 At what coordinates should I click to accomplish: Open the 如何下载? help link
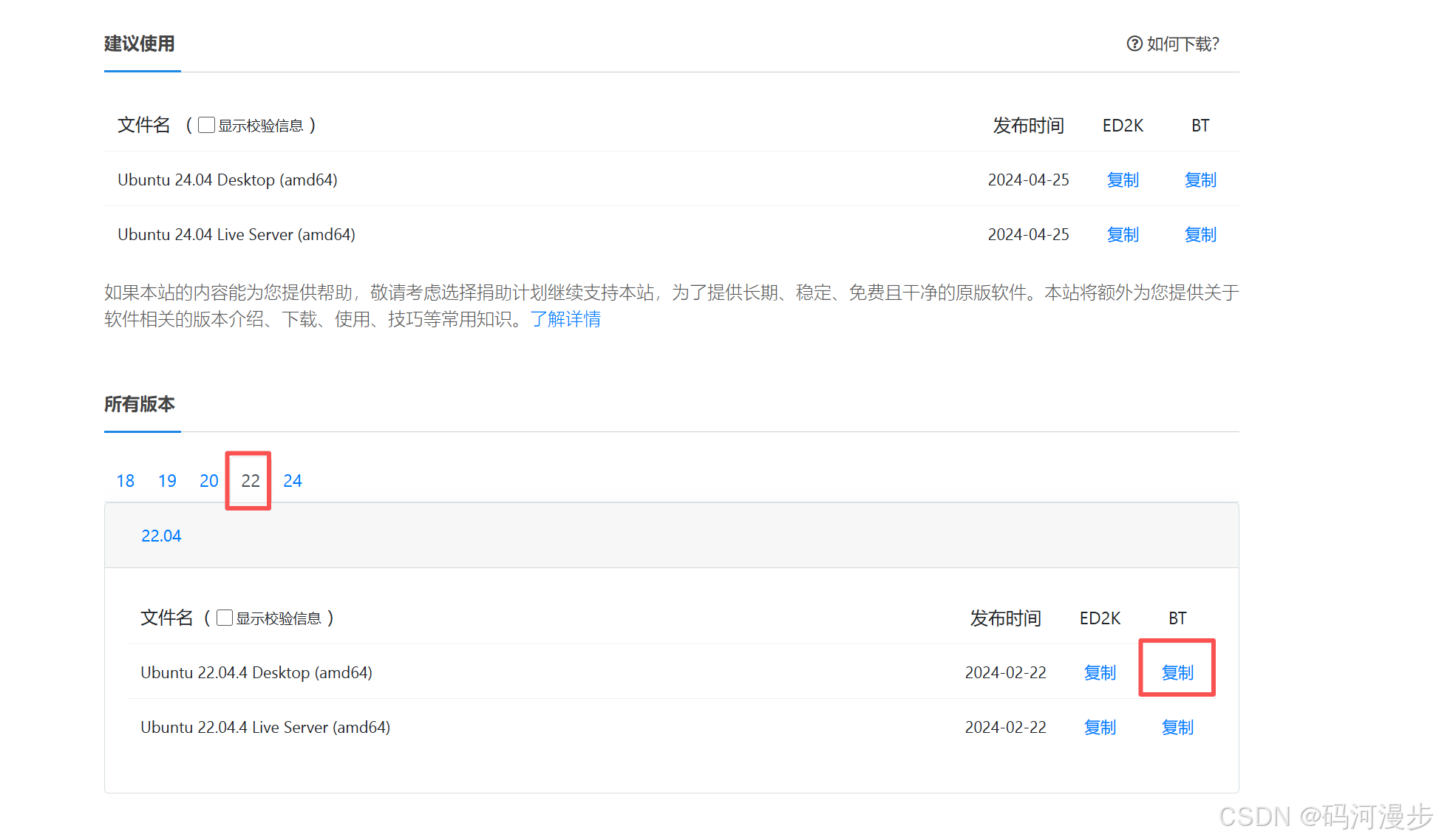click(1183, 44)
